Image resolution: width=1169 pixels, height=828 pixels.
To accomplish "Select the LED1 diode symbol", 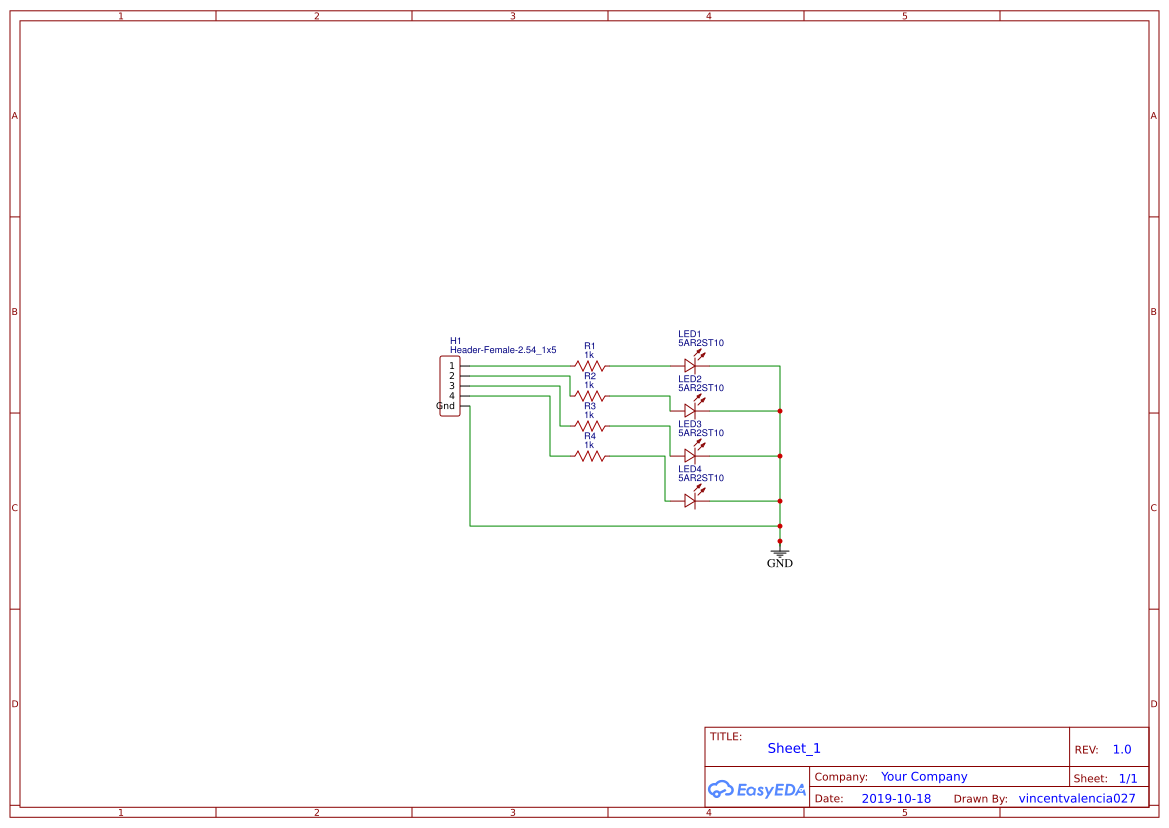I will point(691,363).
